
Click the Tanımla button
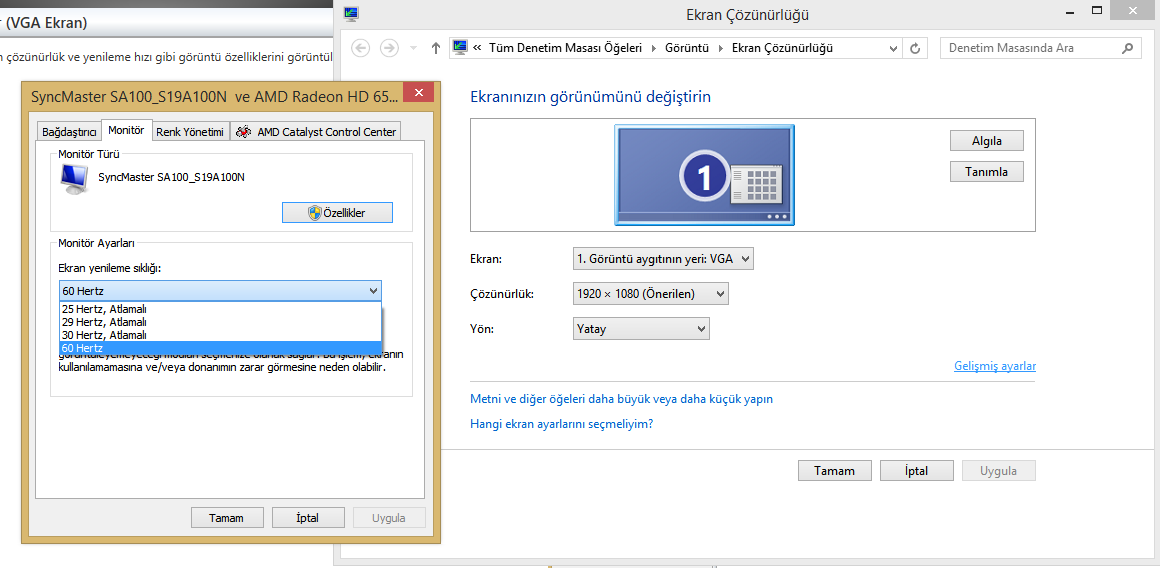point(986,172)
